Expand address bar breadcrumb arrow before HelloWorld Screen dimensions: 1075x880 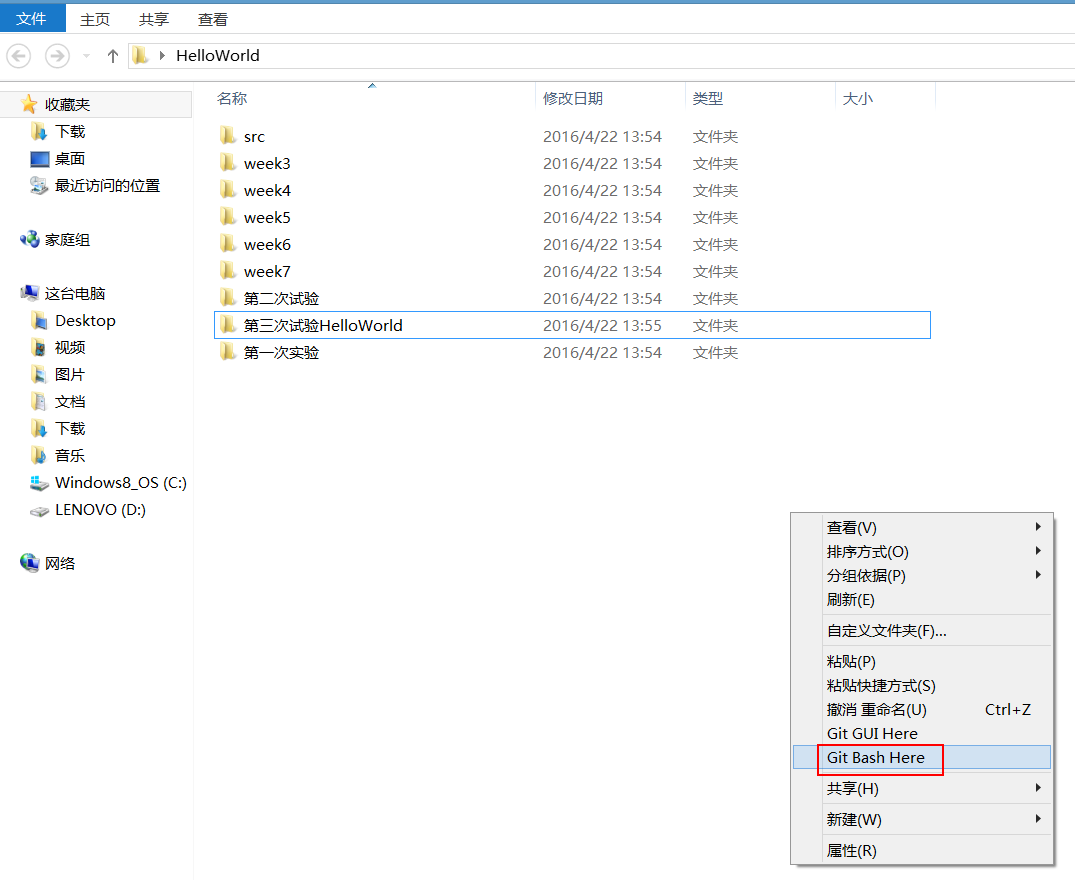(162, 56)
